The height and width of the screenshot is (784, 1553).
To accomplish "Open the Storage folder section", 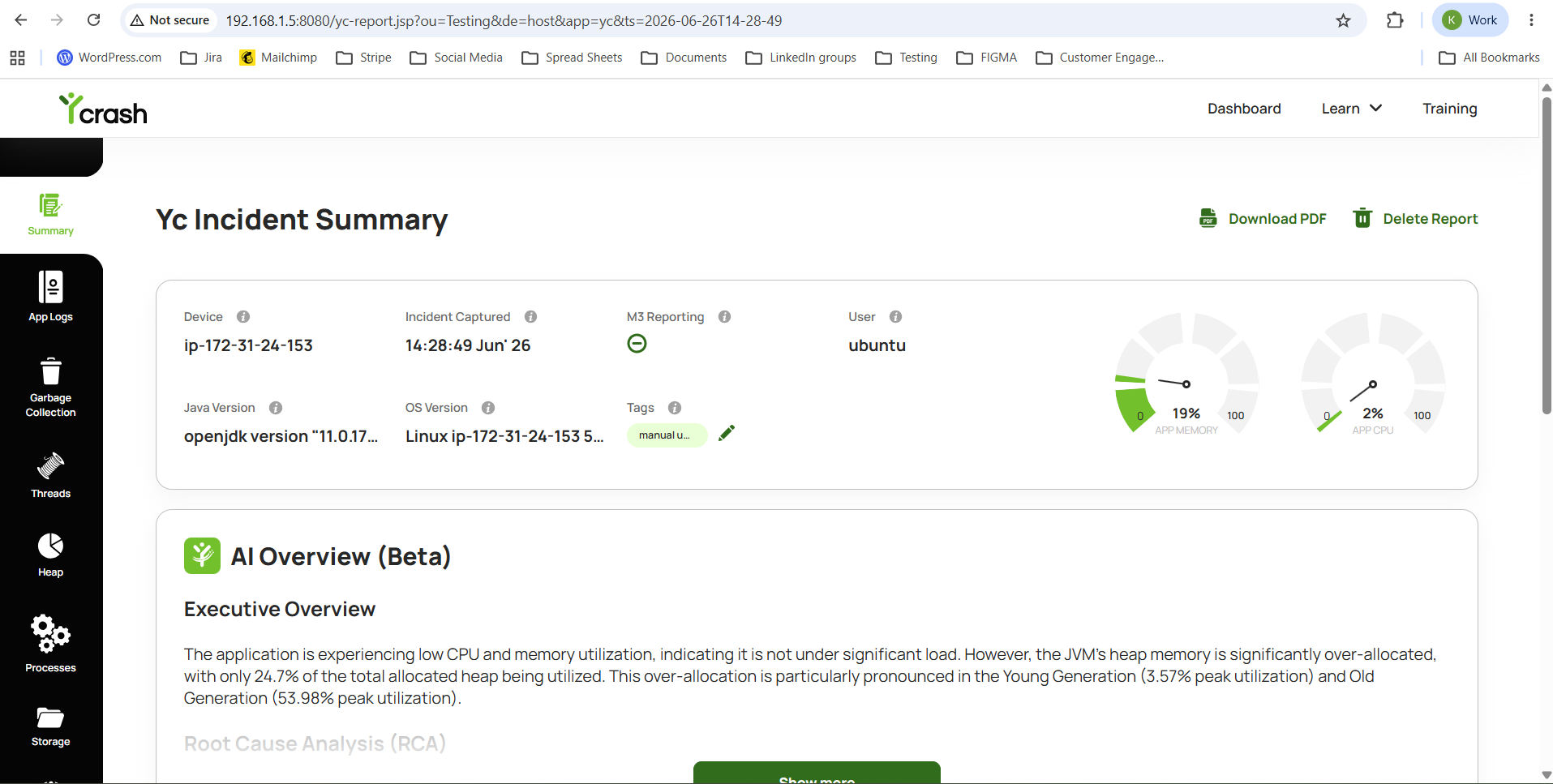I will point(50,726).
